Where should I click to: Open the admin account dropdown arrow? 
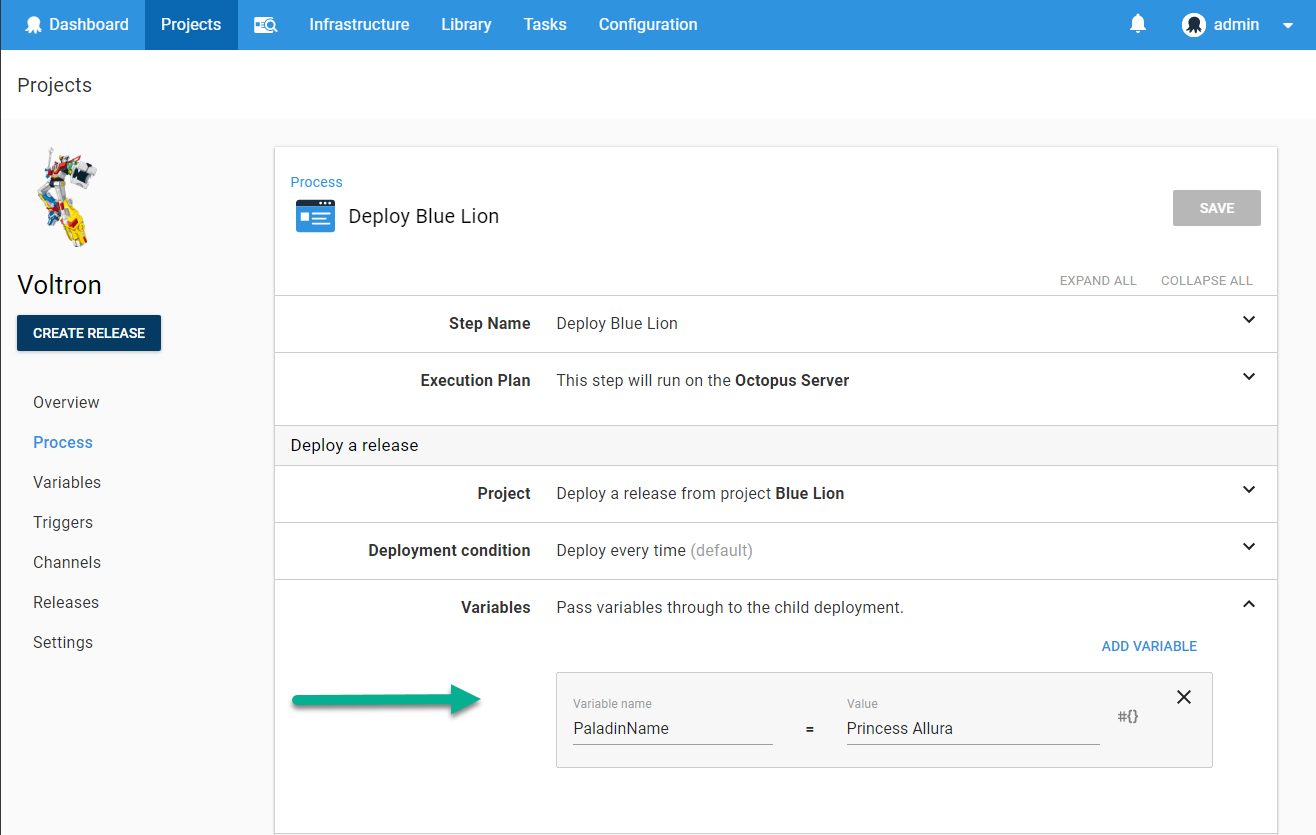click(x=1288, y=25)
